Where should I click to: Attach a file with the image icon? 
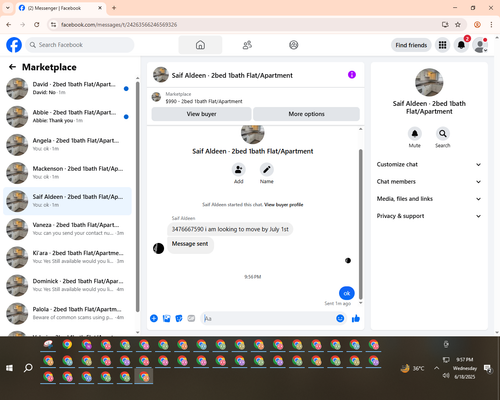[x=166, y=318]
